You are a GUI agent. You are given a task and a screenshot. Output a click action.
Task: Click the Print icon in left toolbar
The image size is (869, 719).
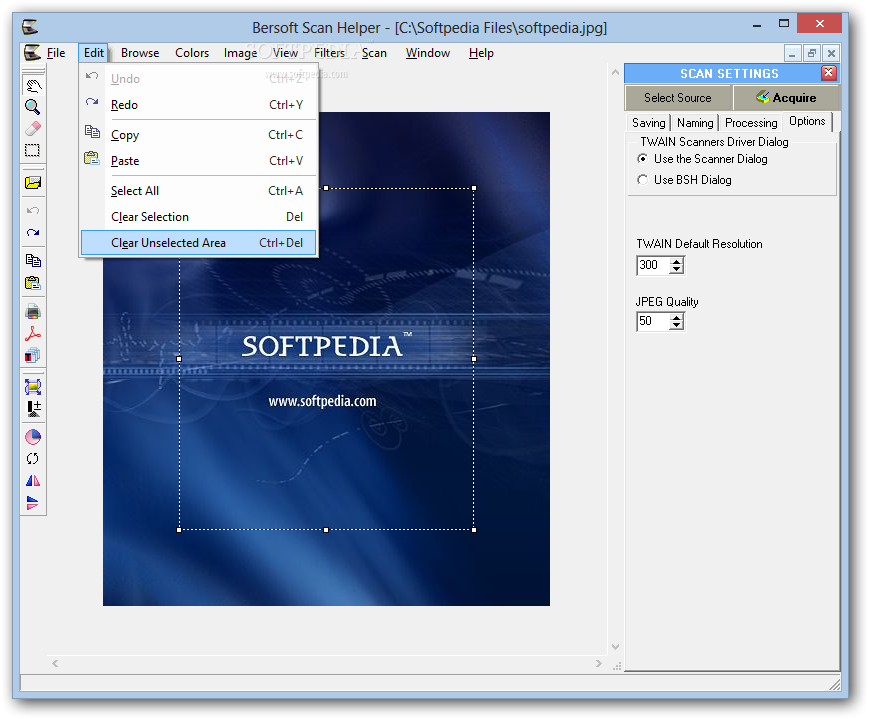33,312
